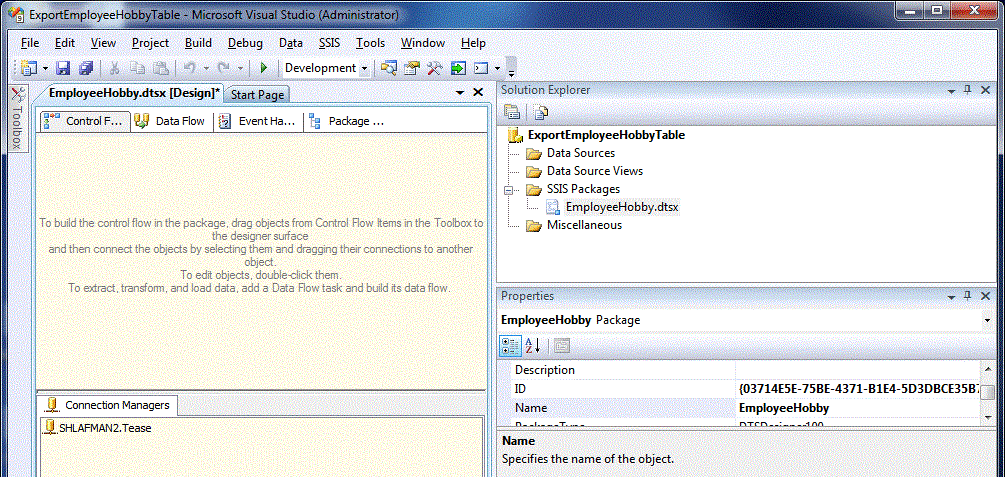Close the Properties panel
The image size is (1007, 477).
[x=986, y=297]
